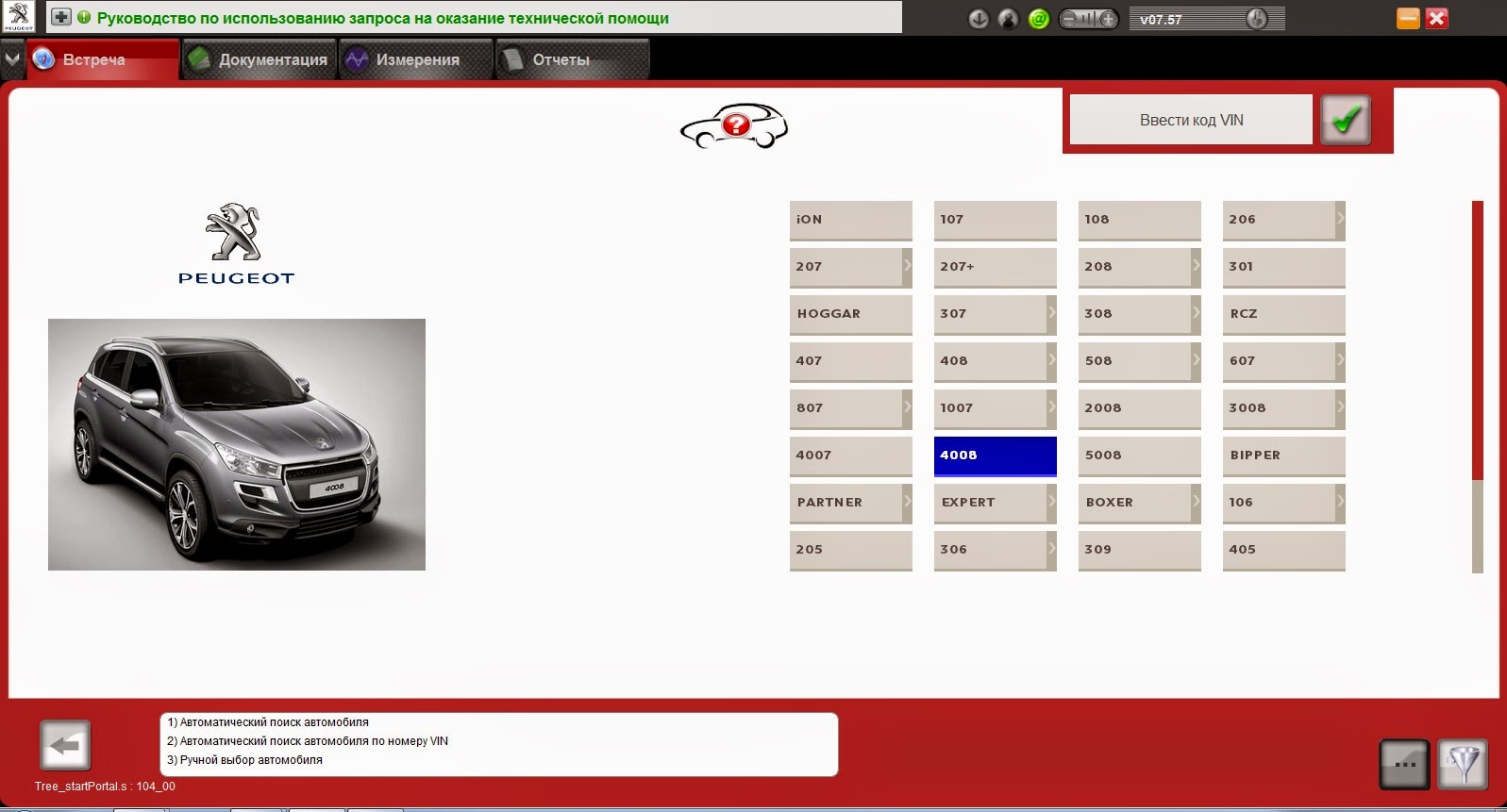Click the Ввести код VIN field
Screen dimensions: 1507x812
point(1191,120)
